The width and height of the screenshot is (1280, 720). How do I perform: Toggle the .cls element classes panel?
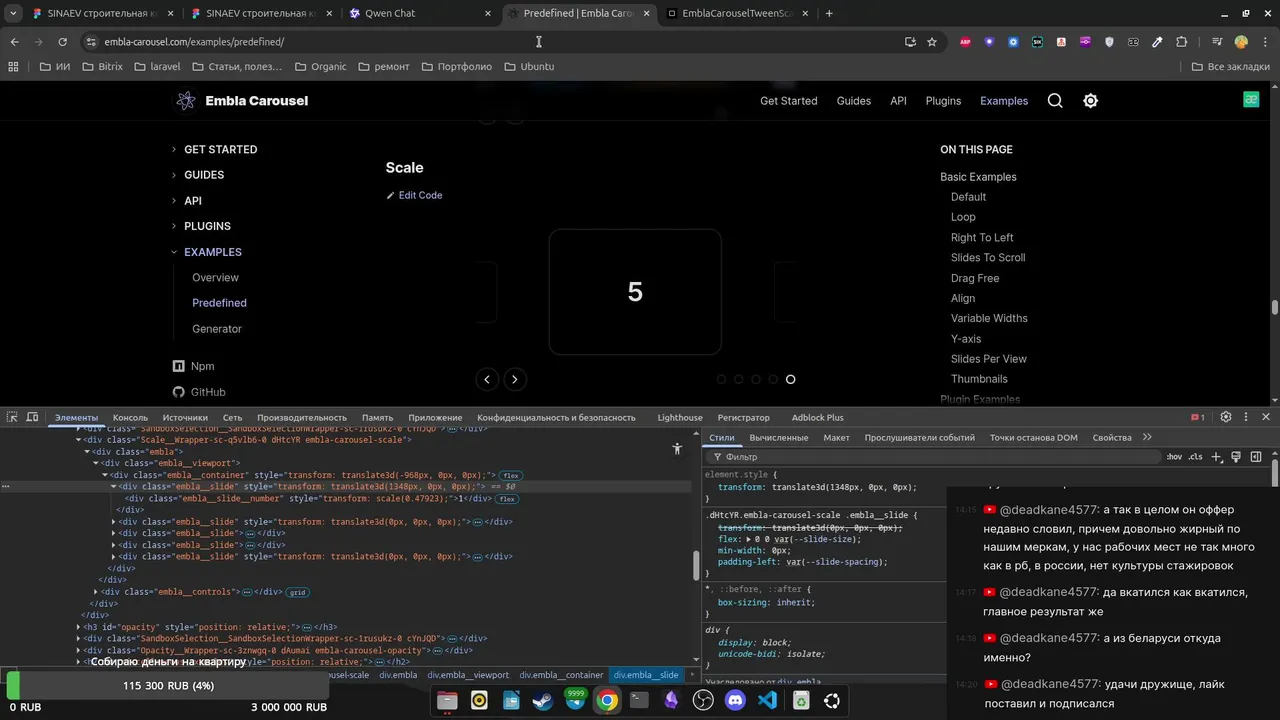click(1195, 457)
